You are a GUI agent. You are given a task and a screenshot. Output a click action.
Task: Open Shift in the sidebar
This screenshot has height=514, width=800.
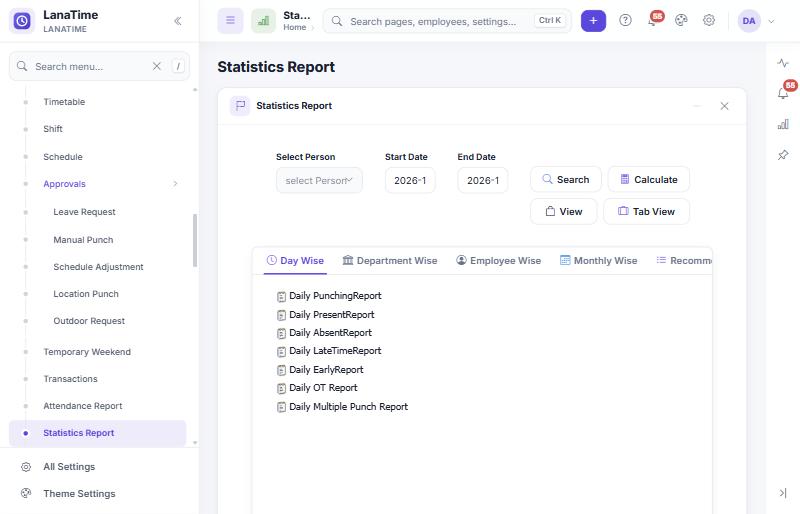[x=53, y=129]
